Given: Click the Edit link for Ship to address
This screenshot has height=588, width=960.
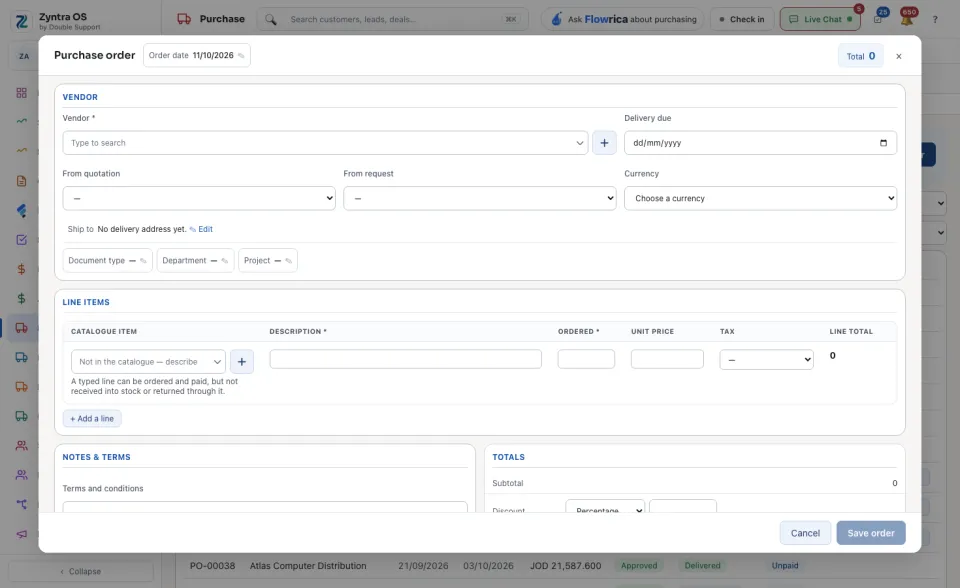Looking at the screenshot, I should pos(201,229).
